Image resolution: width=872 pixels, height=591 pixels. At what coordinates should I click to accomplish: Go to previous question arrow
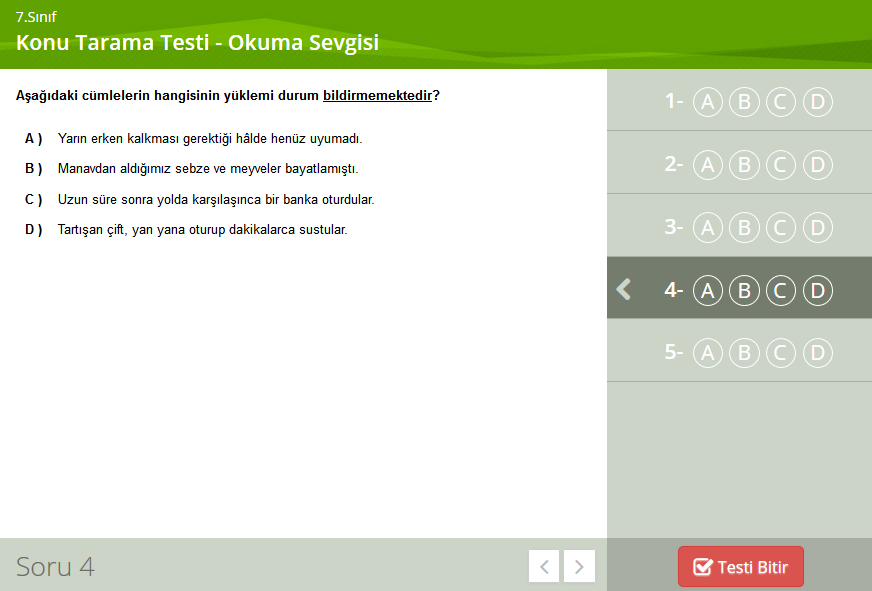tap(544, 567)
